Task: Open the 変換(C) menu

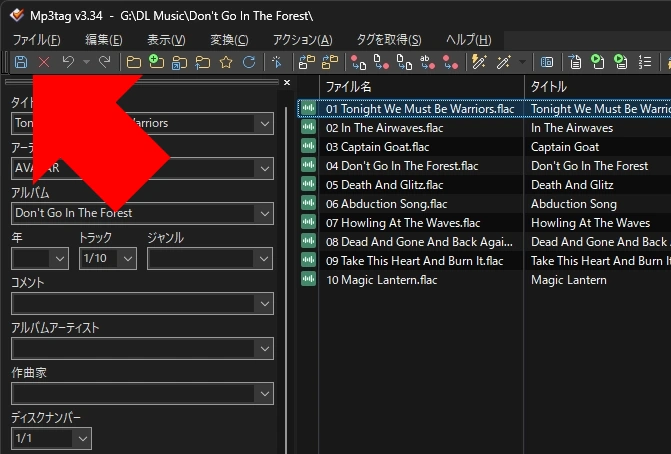Action: tap(229, 40)
